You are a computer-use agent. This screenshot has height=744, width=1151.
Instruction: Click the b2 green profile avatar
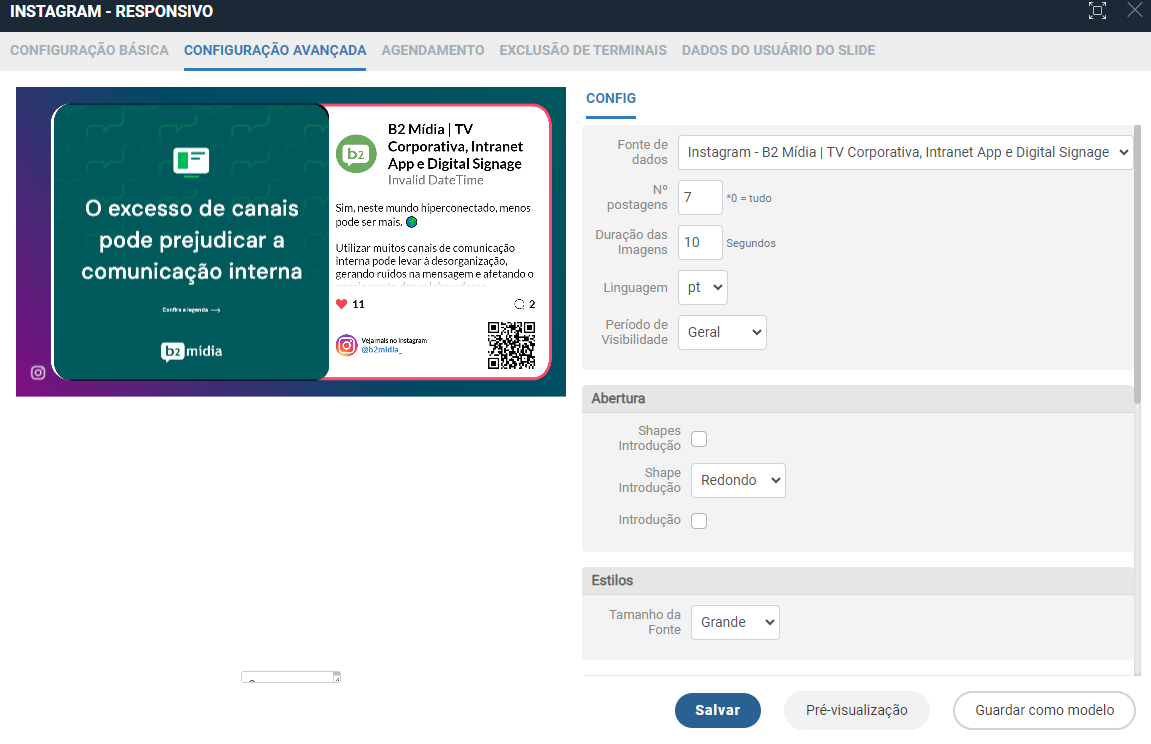356,154
